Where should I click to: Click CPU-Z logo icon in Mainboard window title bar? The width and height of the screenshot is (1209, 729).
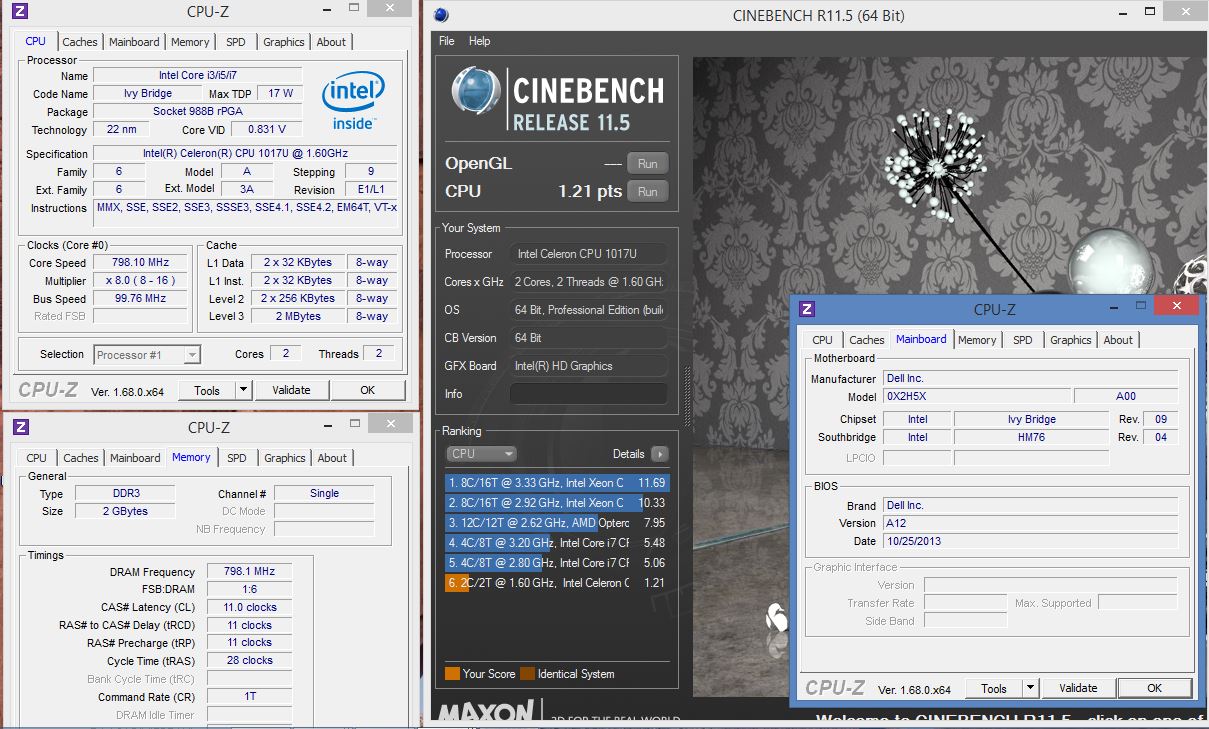pyautogui.click(x=806, y=309)
